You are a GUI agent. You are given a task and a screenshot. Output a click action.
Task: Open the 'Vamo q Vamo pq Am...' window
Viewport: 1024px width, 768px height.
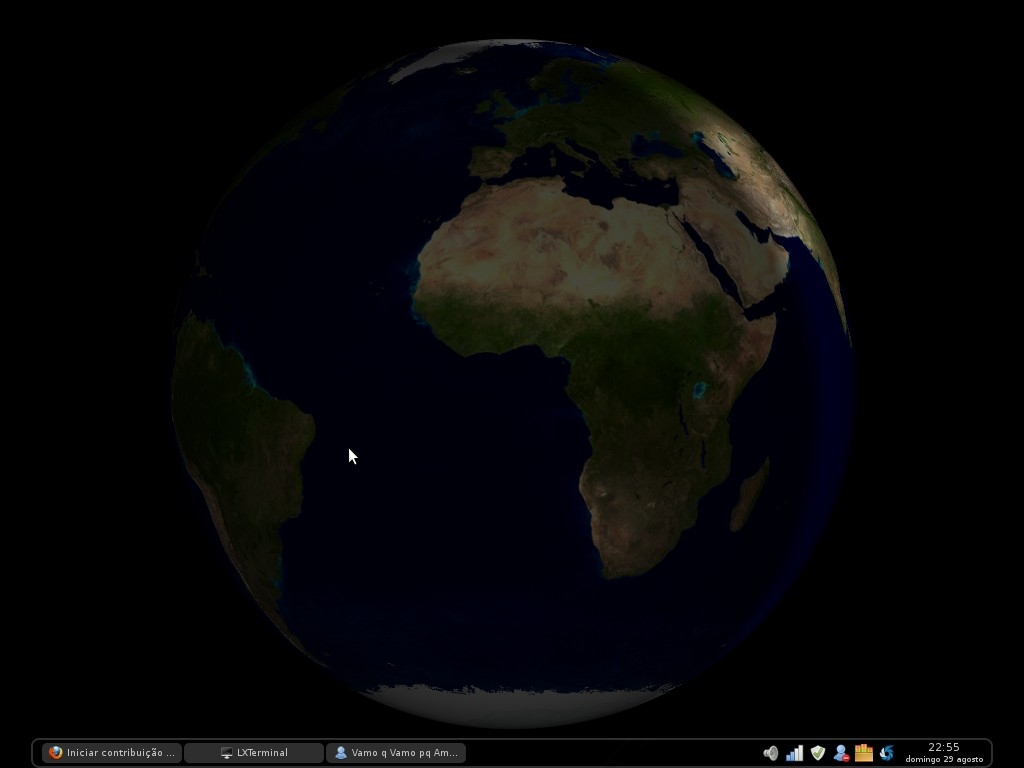click(x=396, y=752)
